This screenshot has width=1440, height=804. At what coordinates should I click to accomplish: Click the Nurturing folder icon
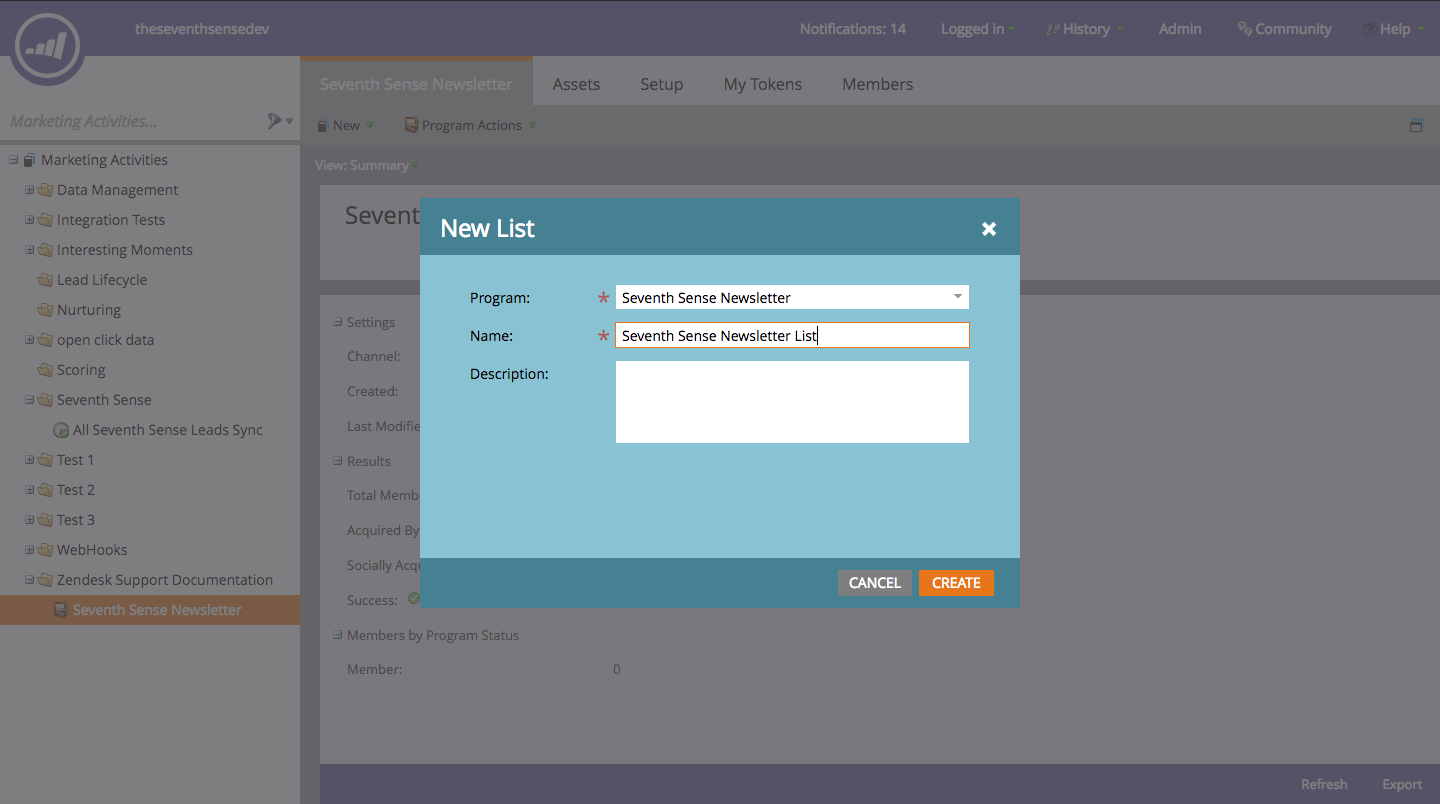click(x=45, y=310)
